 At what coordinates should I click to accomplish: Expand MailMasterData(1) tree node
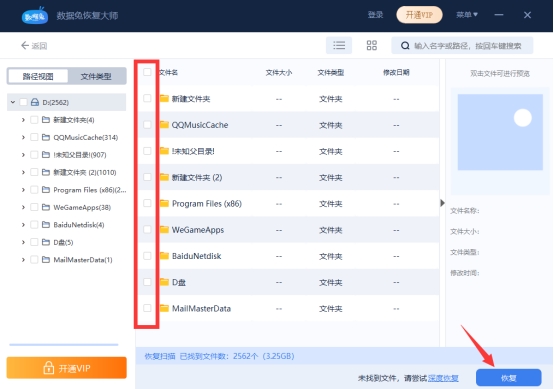coord(23,260)
